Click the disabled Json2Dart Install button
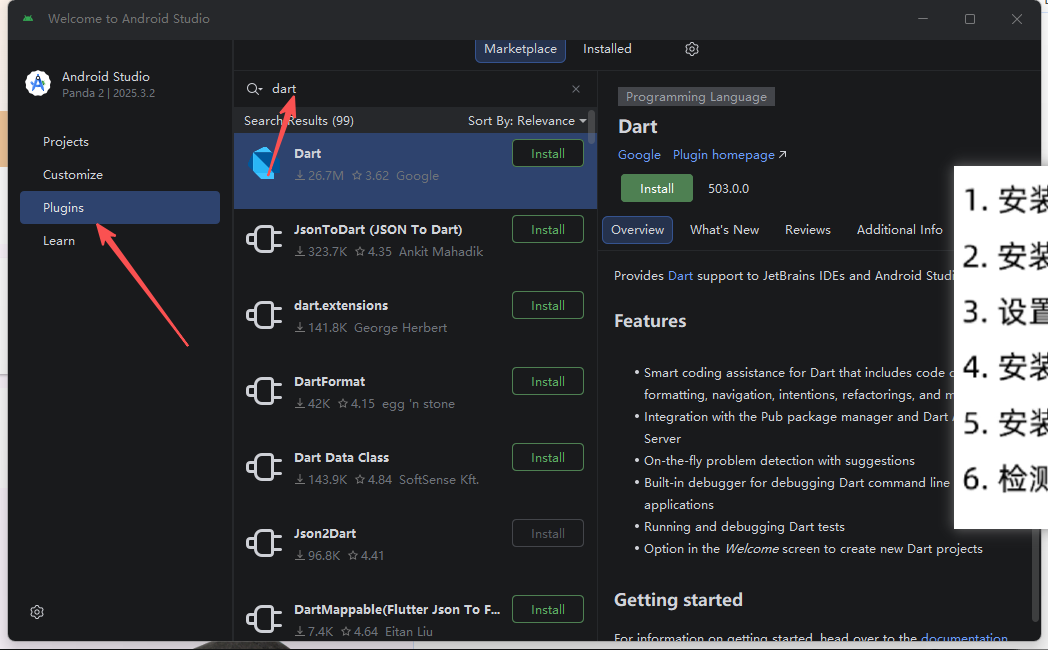 [x=547, y=534]
